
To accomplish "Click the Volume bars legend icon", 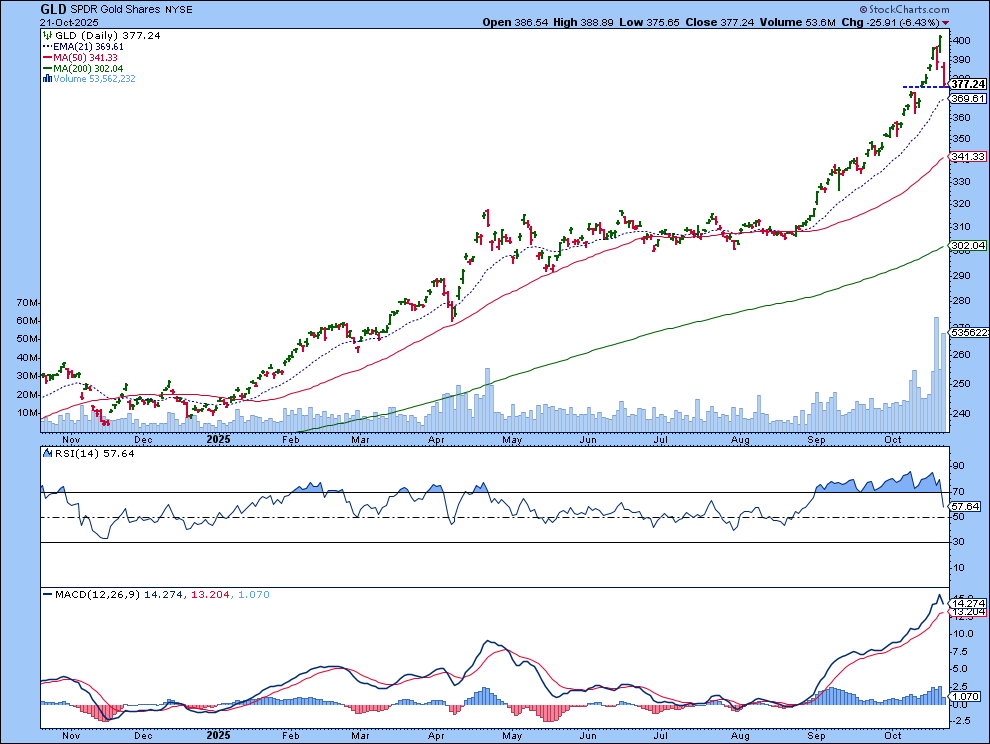I will [46, 78].
